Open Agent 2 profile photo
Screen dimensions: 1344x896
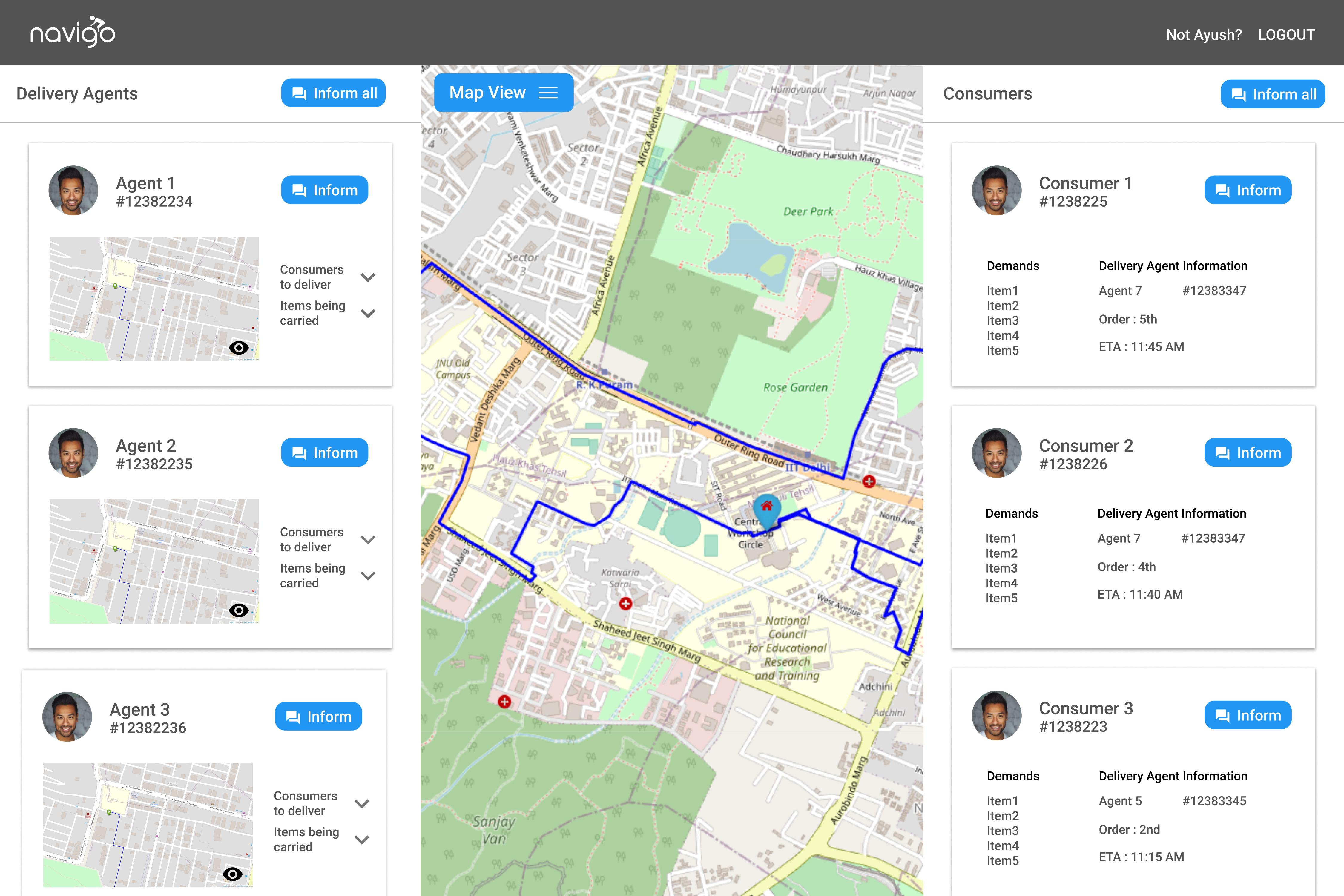[x=73, y=453]
